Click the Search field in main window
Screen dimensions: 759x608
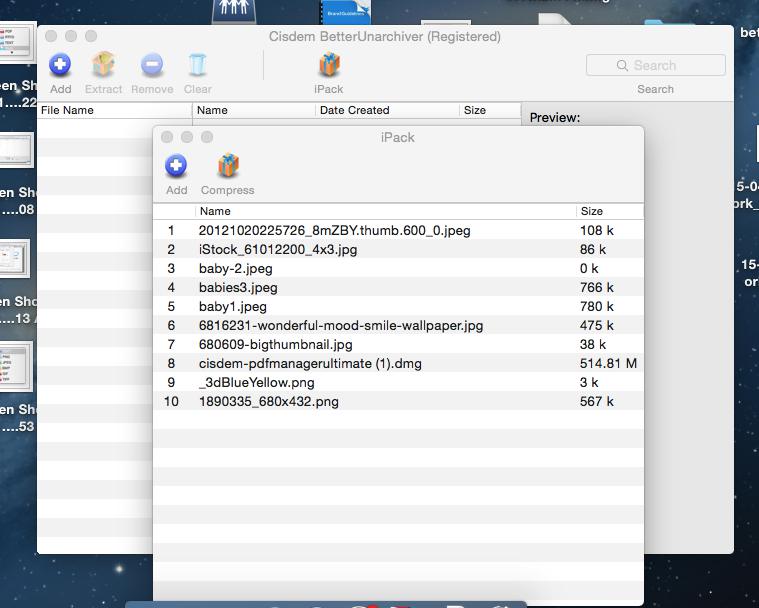click(655, 65)
